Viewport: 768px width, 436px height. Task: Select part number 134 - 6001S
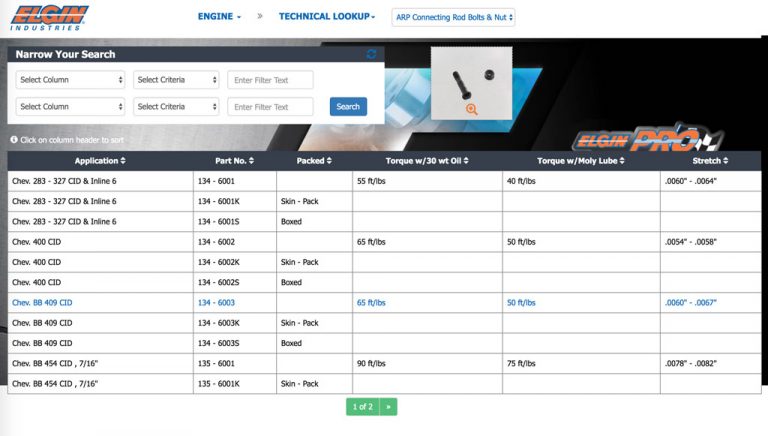pyautogui.click(x=218, y=221)
